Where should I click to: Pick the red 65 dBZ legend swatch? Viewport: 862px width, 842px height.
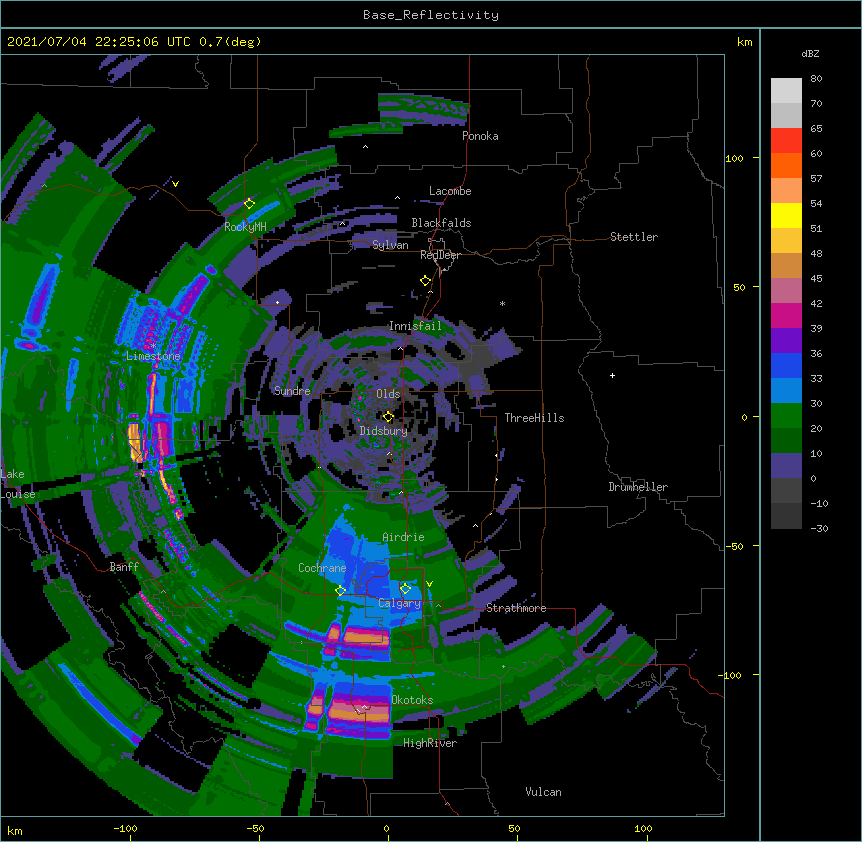(786, 141)
